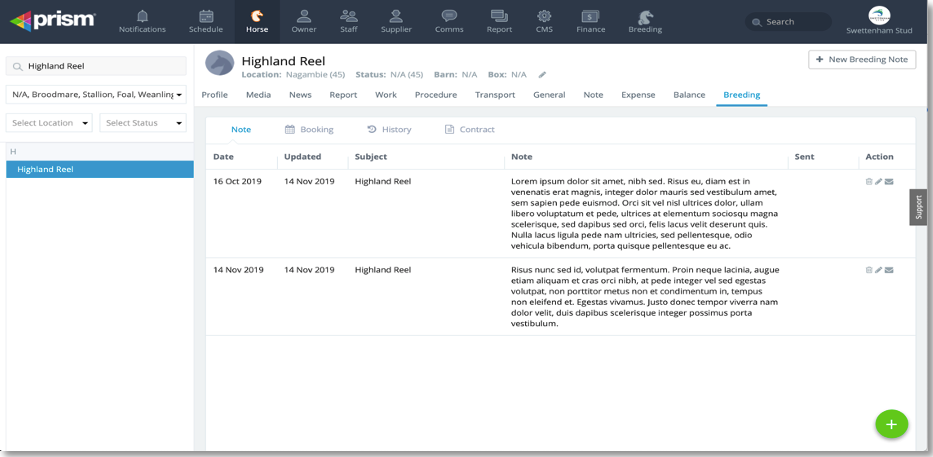
Task: Click the New Breeding Note button
Action: (x=861, y=60)
